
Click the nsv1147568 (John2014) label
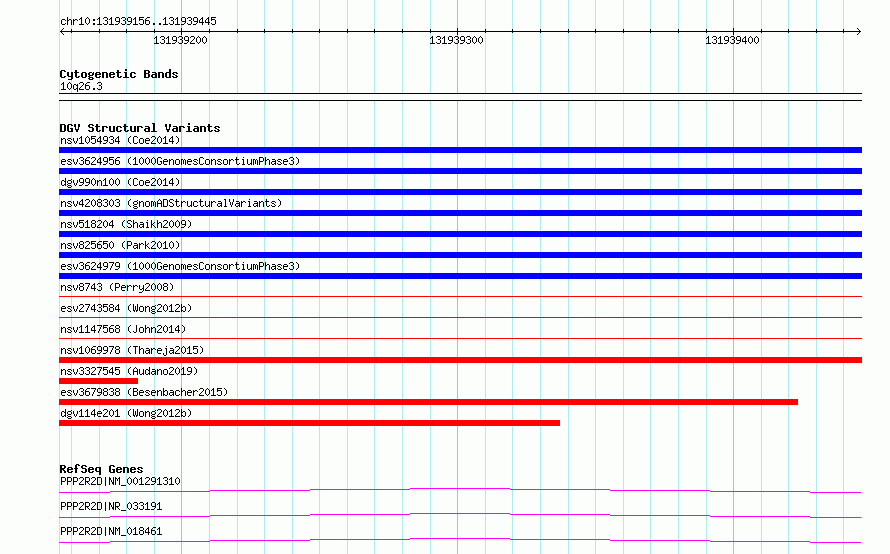pos(123,329)
